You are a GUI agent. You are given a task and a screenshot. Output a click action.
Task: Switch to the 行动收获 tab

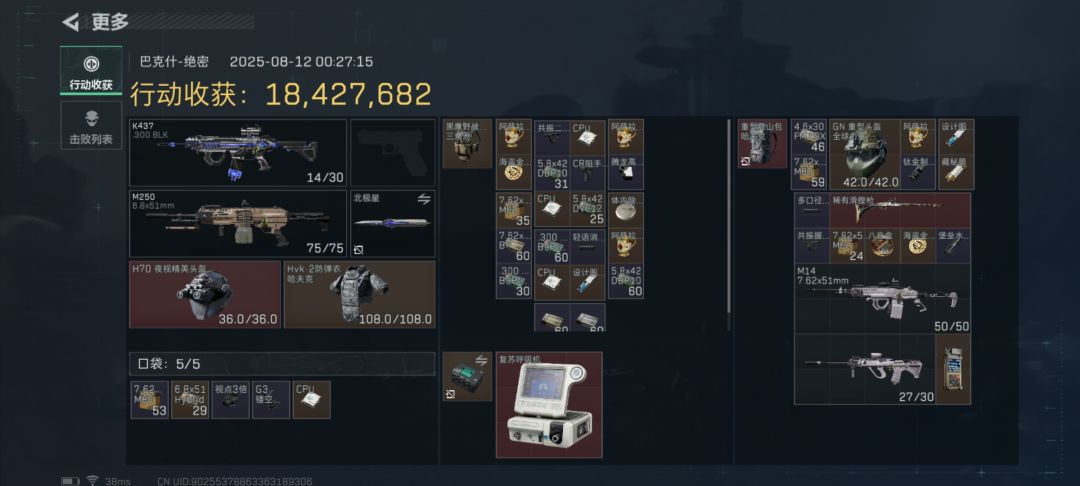[x=91, y=72]
